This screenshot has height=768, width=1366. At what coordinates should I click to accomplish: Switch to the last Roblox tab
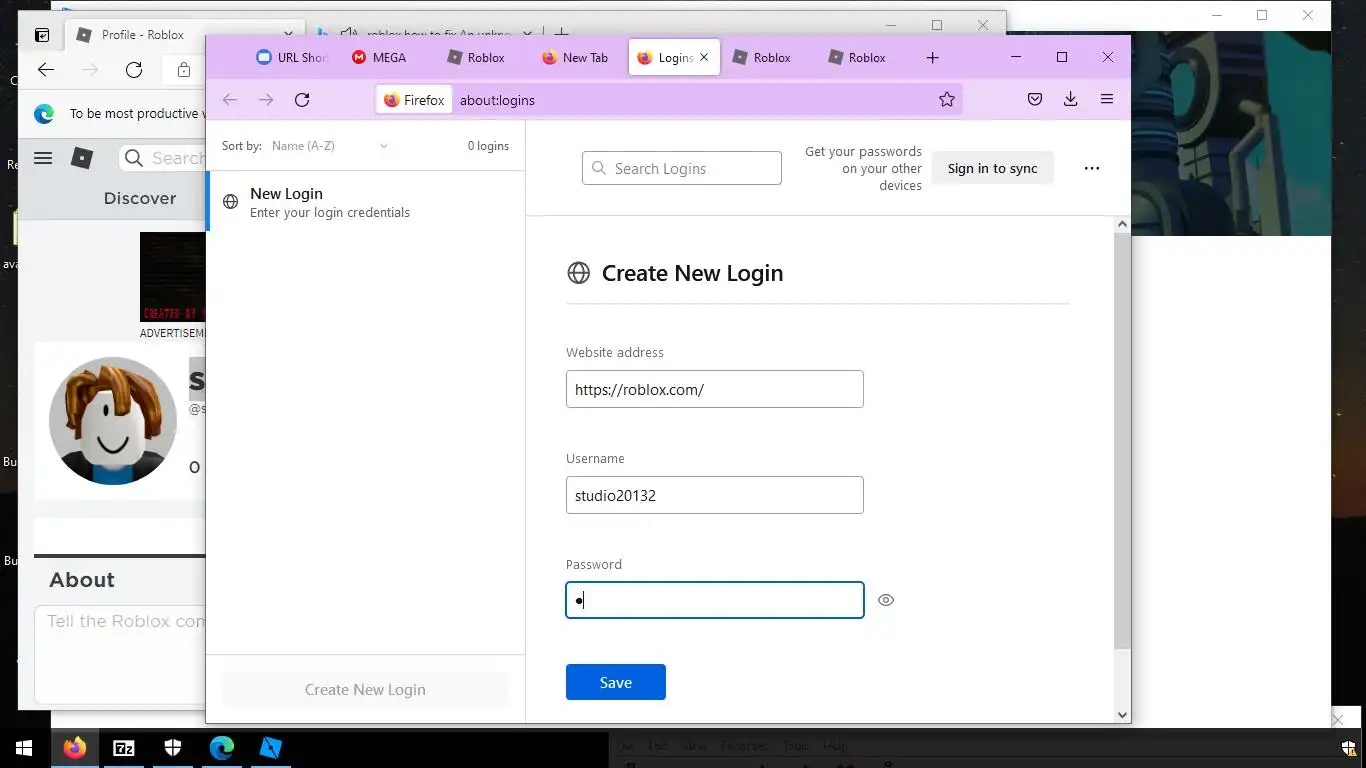(858, 58)
